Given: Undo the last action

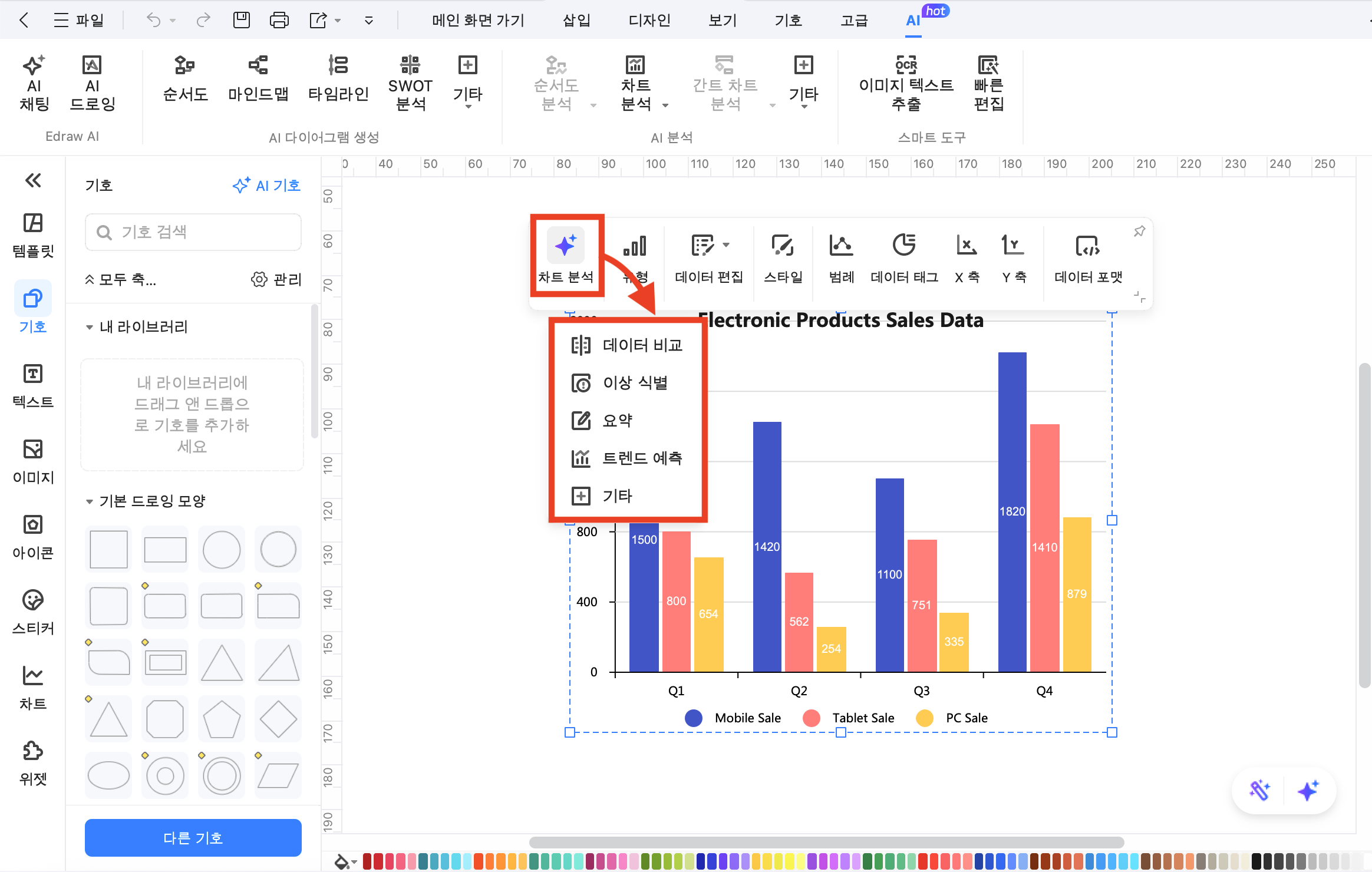Looking at the screenshot, I should pyautogui.click(x=153, y=20).
